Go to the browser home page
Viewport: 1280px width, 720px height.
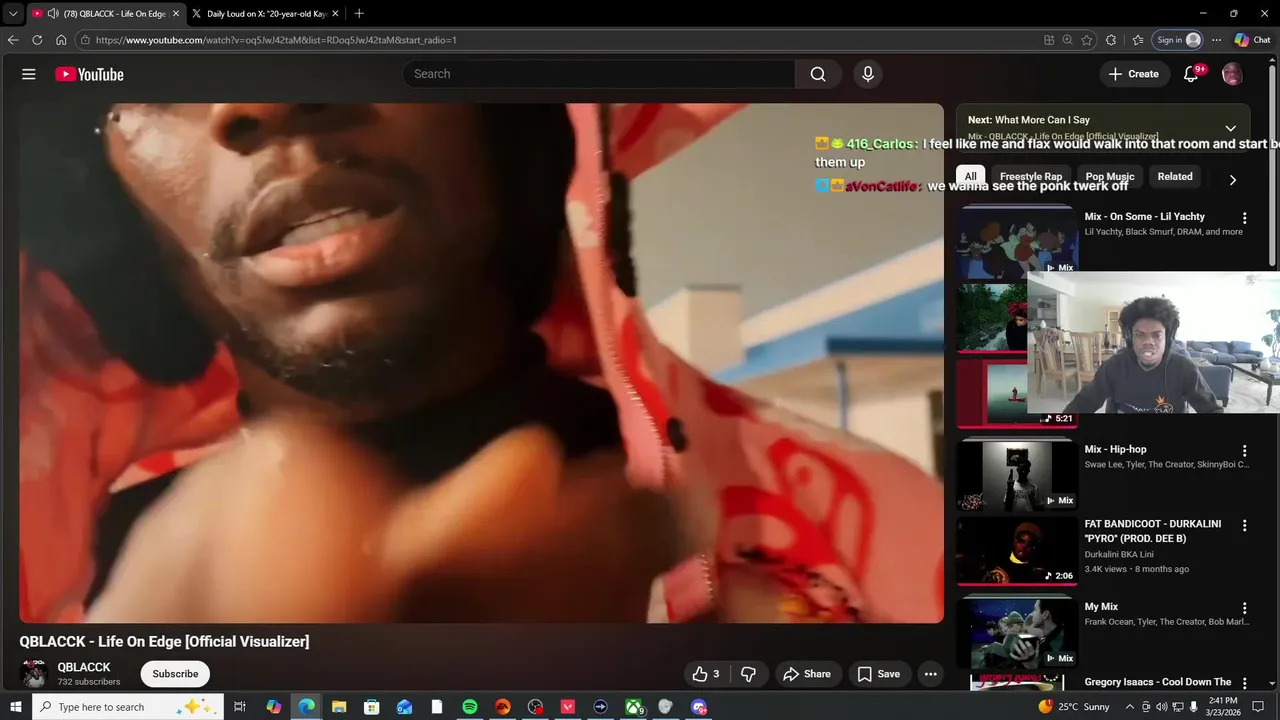coord(61,40)
